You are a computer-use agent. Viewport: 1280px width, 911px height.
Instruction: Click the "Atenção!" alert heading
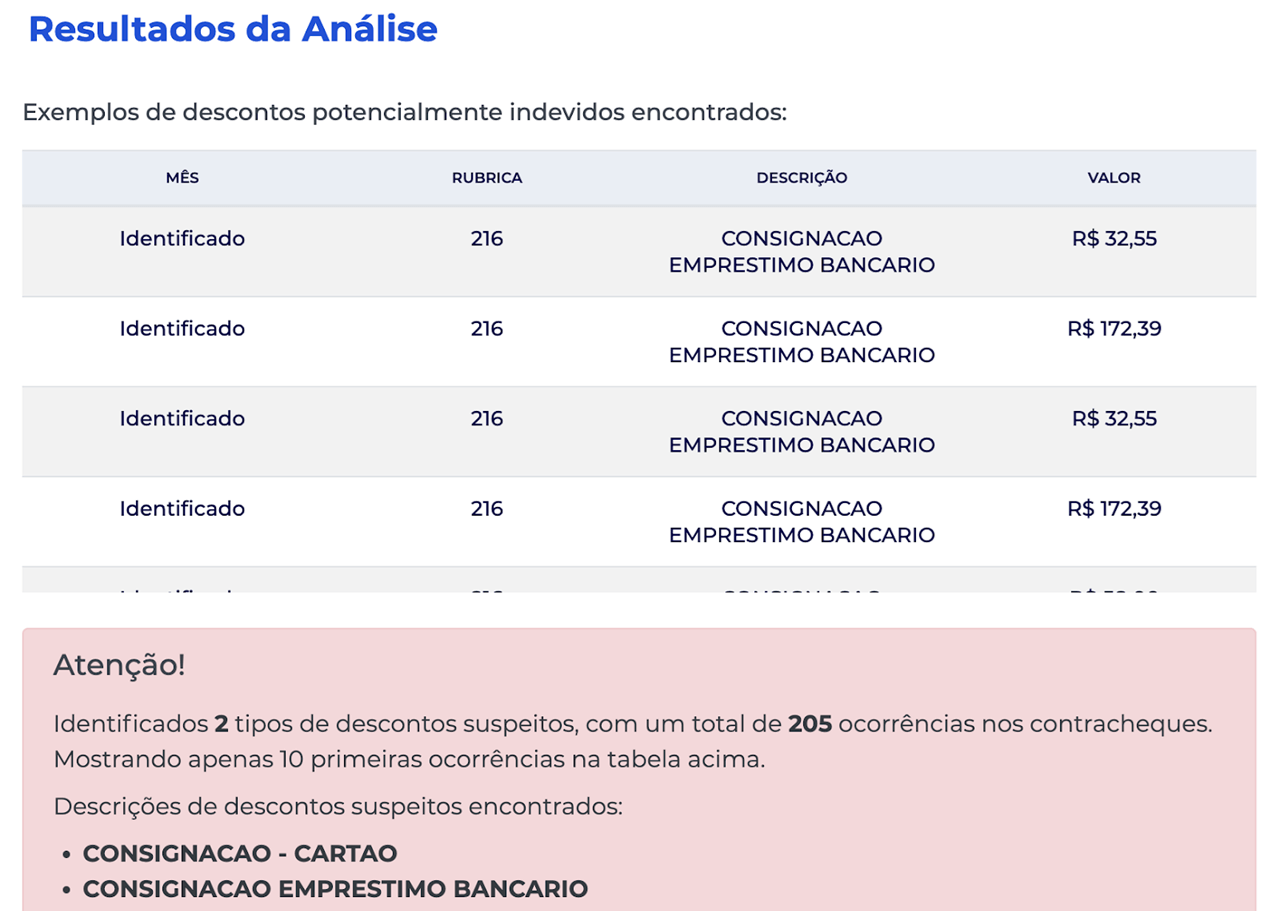coord(119,665)
